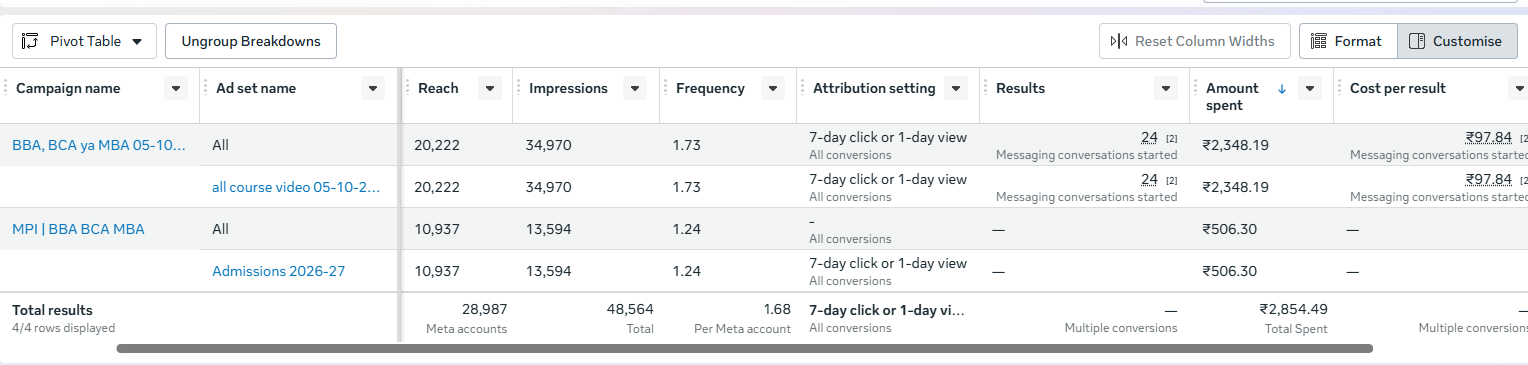Screen dimensions: 1528x365
Task: Open Attribution setting column dropdown arrow
Action: point(956,89)
